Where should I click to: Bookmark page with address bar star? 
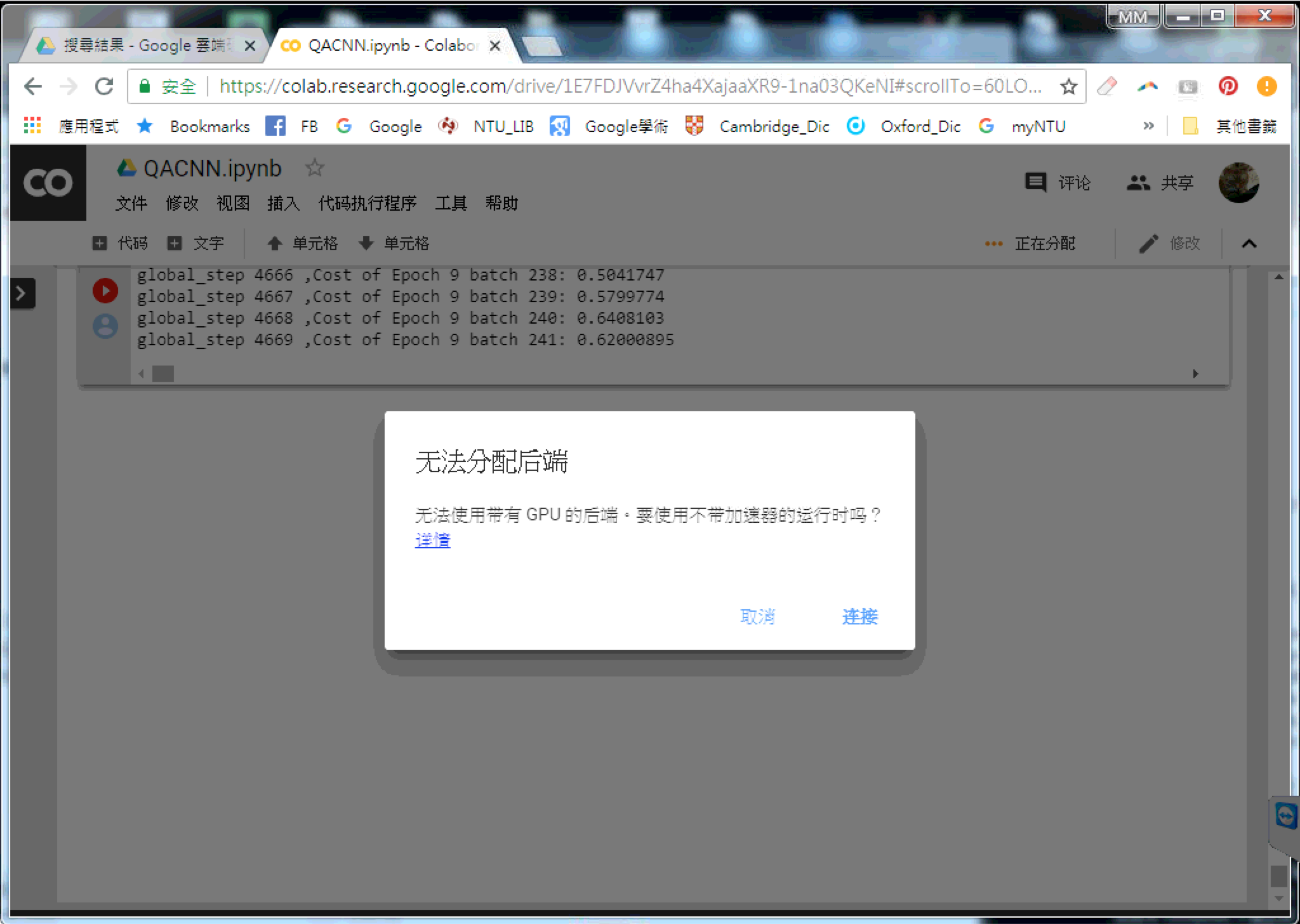[1069, 86]
